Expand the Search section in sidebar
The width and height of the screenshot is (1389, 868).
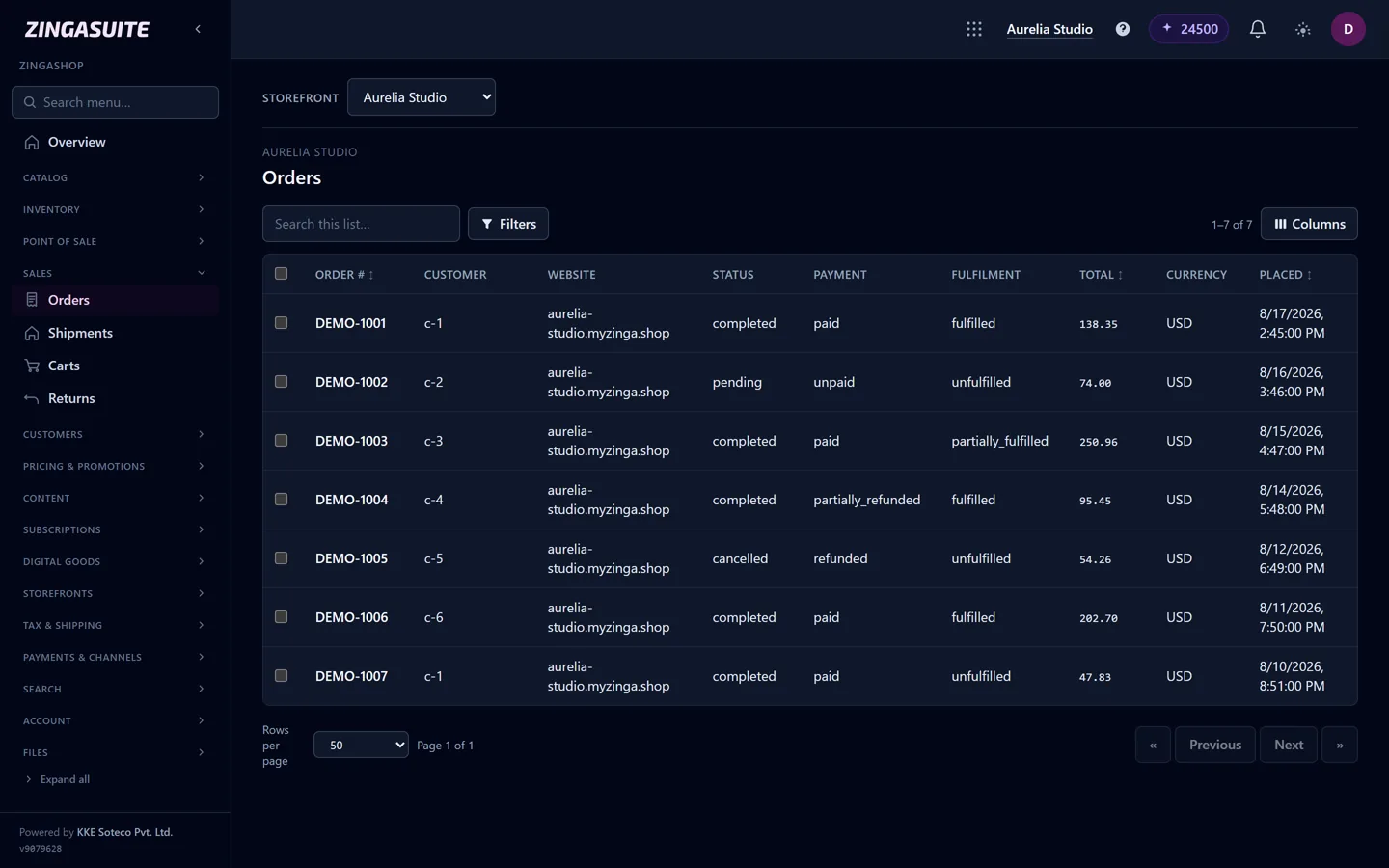click(x=115, y=689)
